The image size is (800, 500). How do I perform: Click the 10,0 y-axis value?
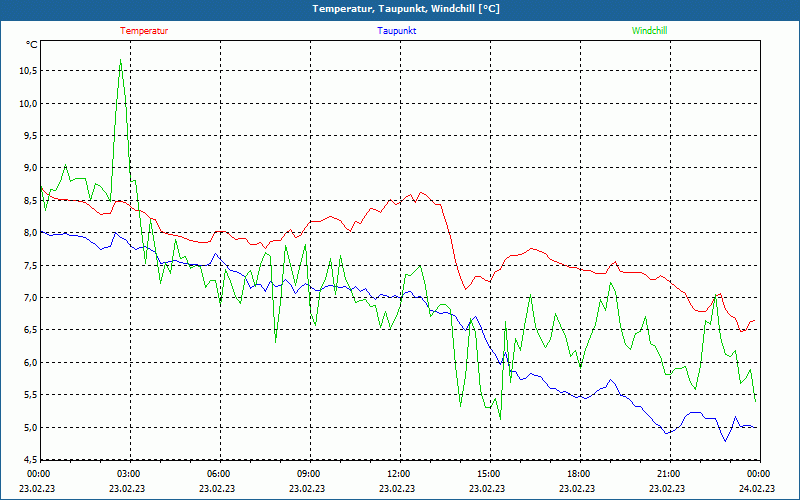click(28, 104)
